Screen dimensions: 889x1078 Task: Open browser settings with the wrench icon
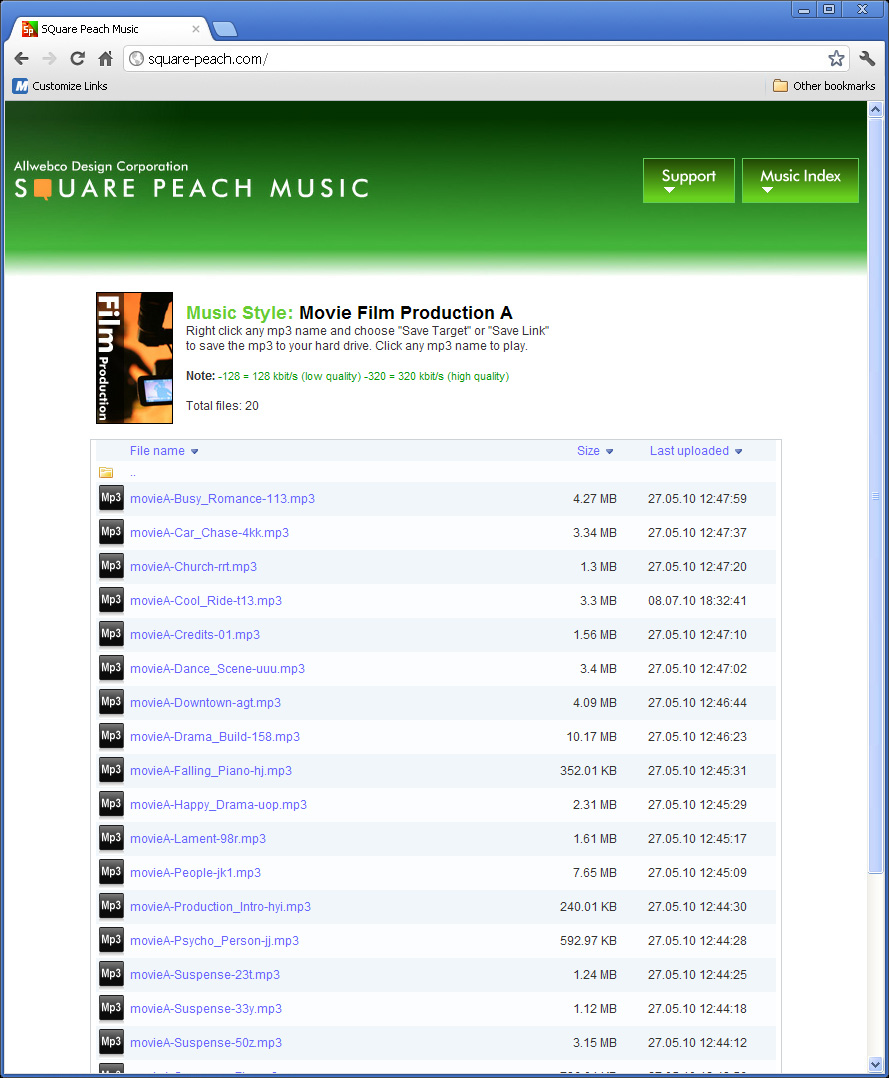866,58
